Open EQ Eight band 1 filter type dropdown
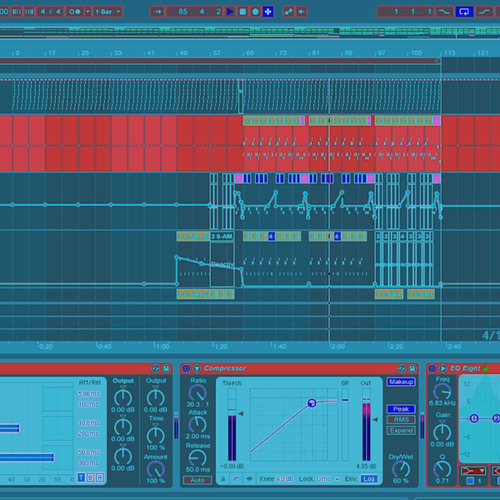 click(x=473, y=471)
